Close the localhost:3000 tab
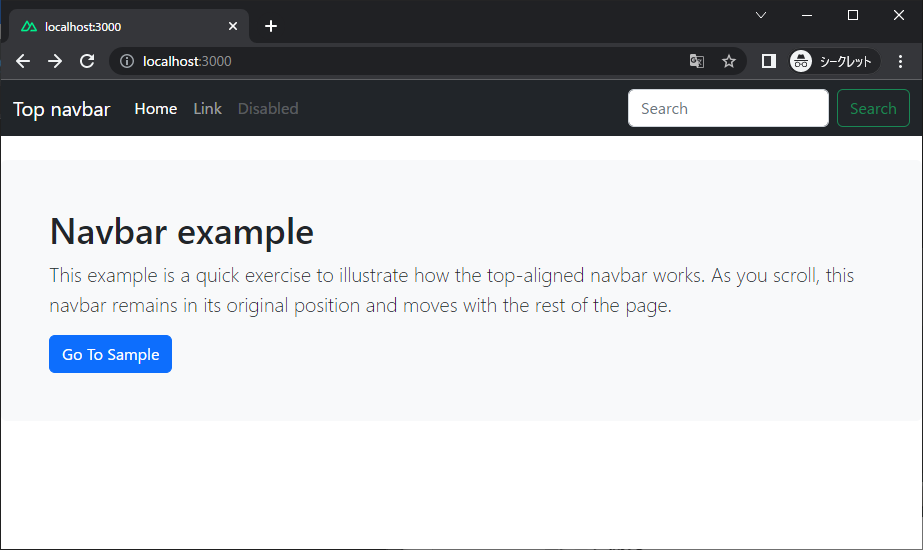Image resolution: width=923 pixels, height=550 pixels. pyautogui.click(x=233, y=26)
